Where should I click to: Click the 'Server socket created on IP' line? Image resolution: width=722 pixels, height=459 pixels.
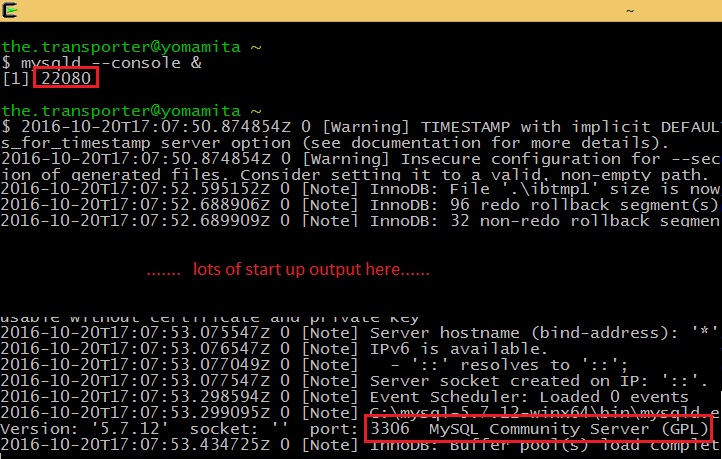[x=355, y=381]
